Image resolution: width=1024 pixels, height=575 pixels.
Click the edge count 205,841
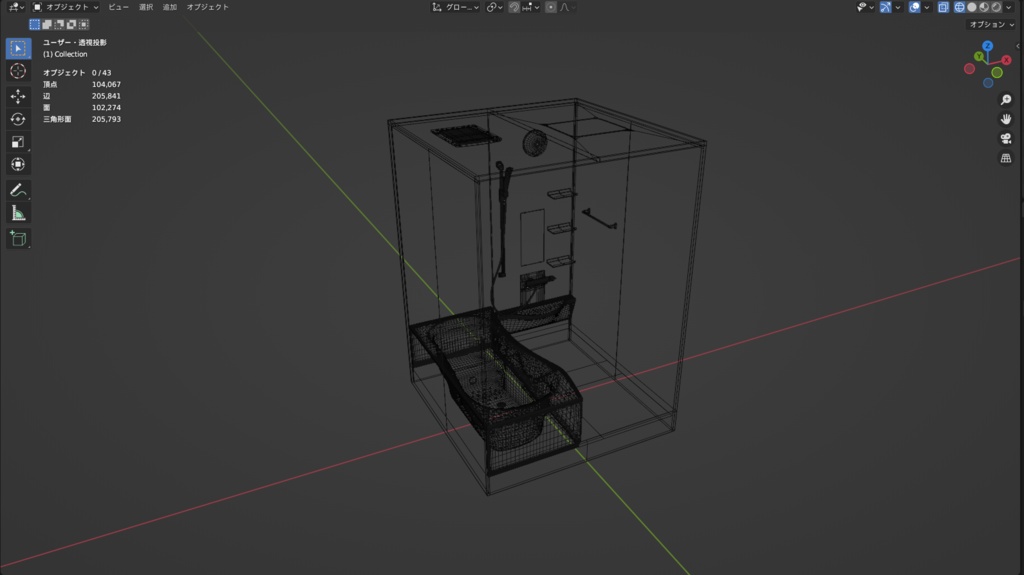(x=106, y=96)
